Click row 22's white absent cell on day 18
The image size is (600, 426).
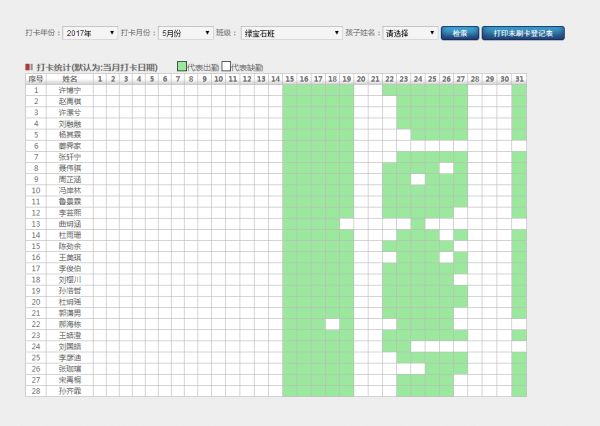(333, 324)
